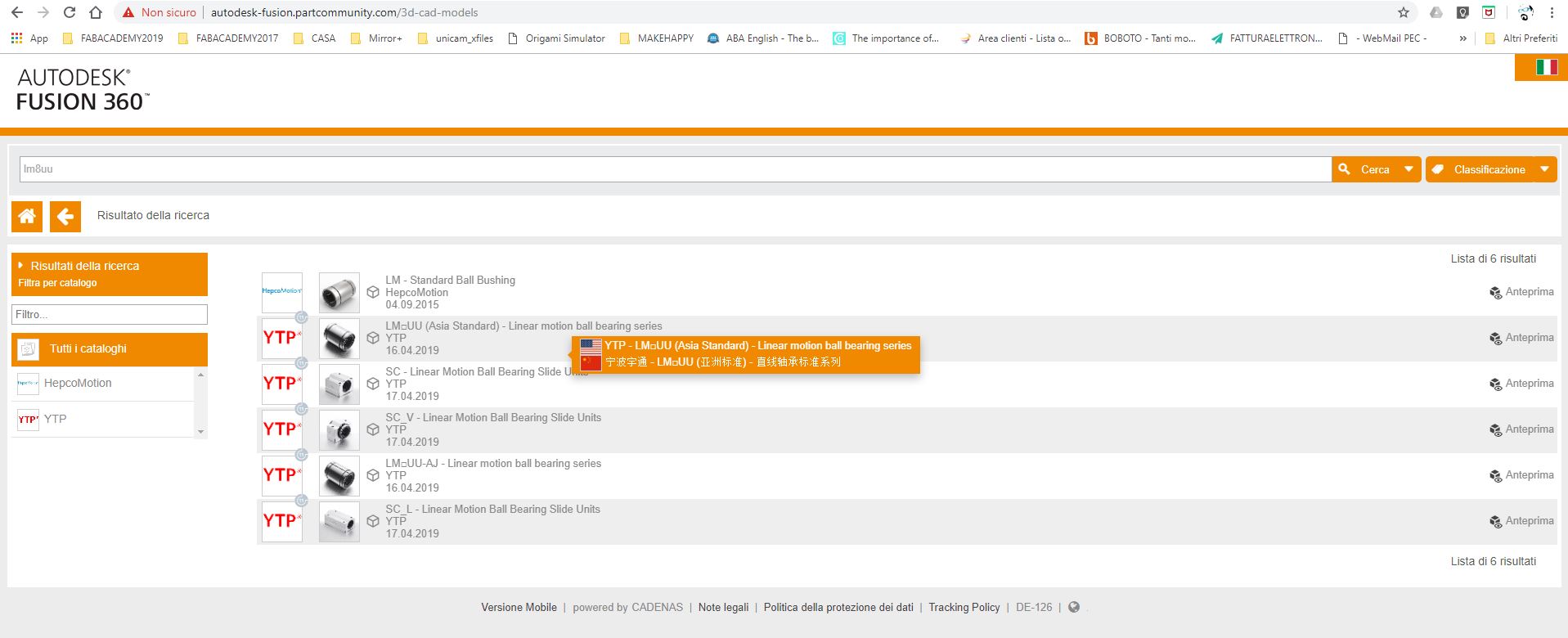Viewport: 1568px width, 638px height.
Task: Select the Tutti i cataloghi filter
Action: pos(110,349)
